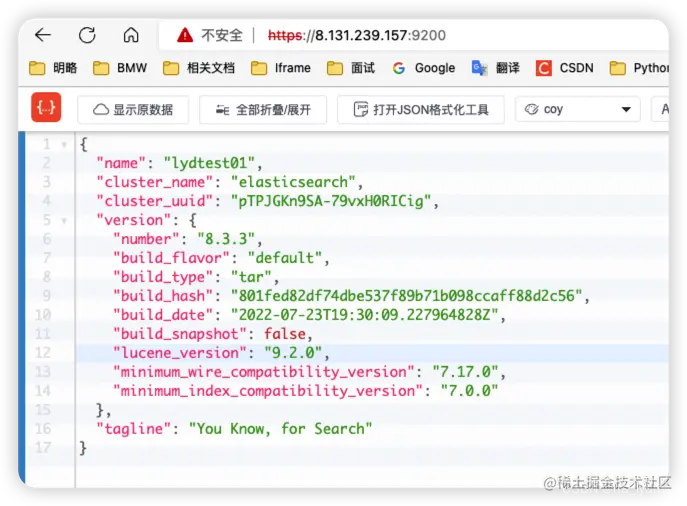This screenshot has height=506, width=687.
Task: Click the index compatibility value "7.0.0"
Action: tap(469, 391)
